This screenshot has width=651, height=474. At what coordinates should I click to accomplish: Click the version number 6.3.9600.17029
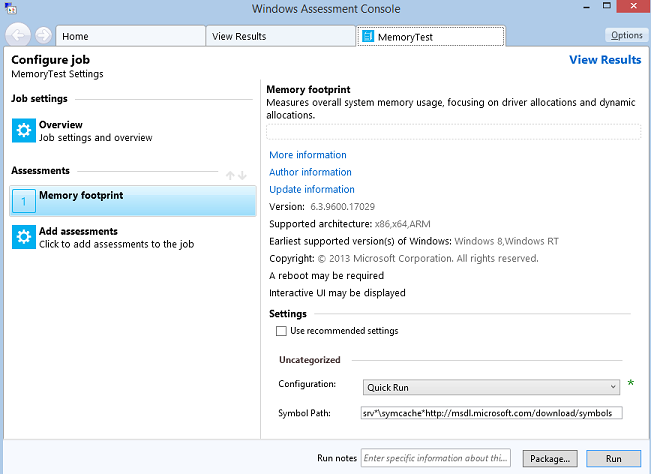pos(343,207)
